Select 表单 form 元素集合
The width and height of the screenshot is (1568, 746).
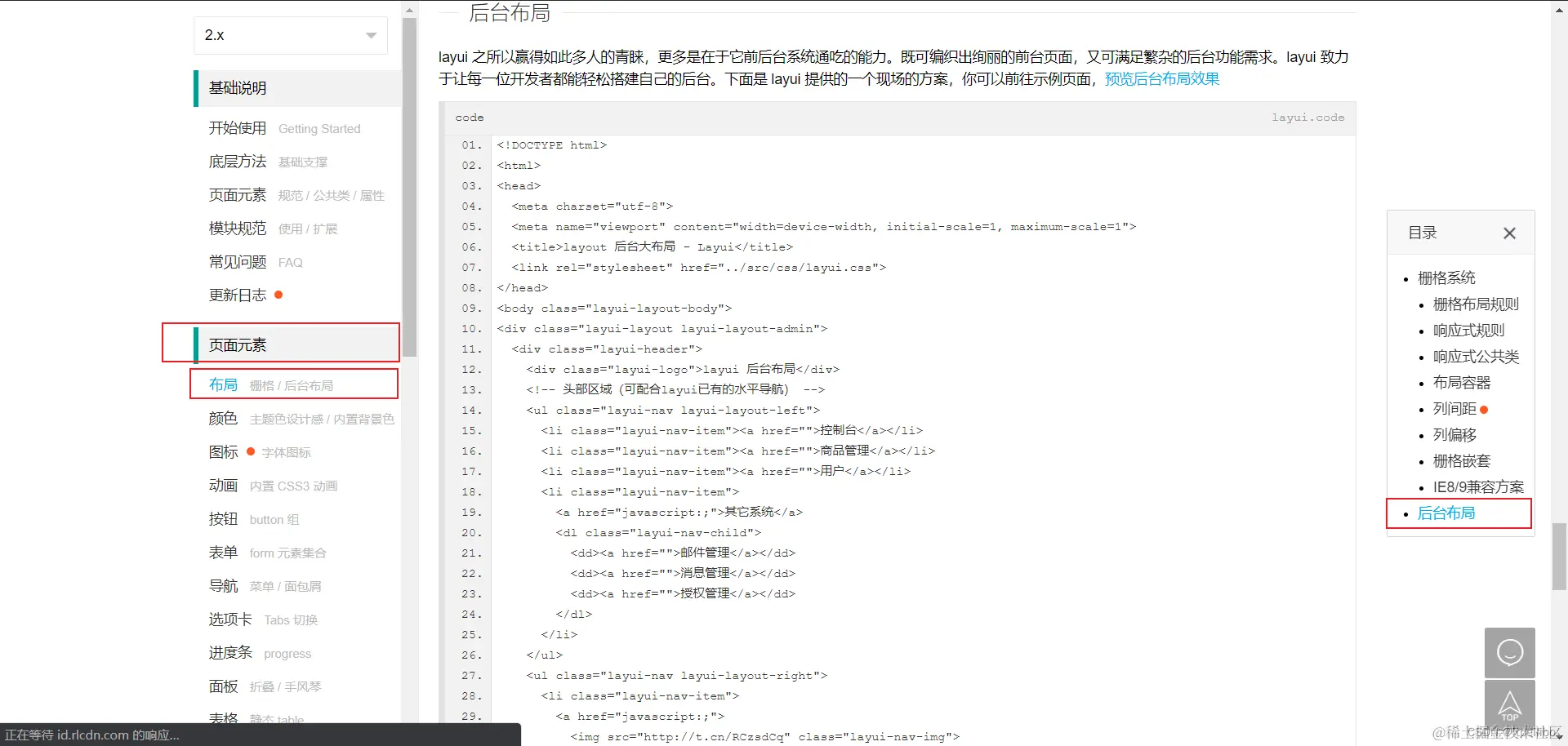[x=222, y=552]
